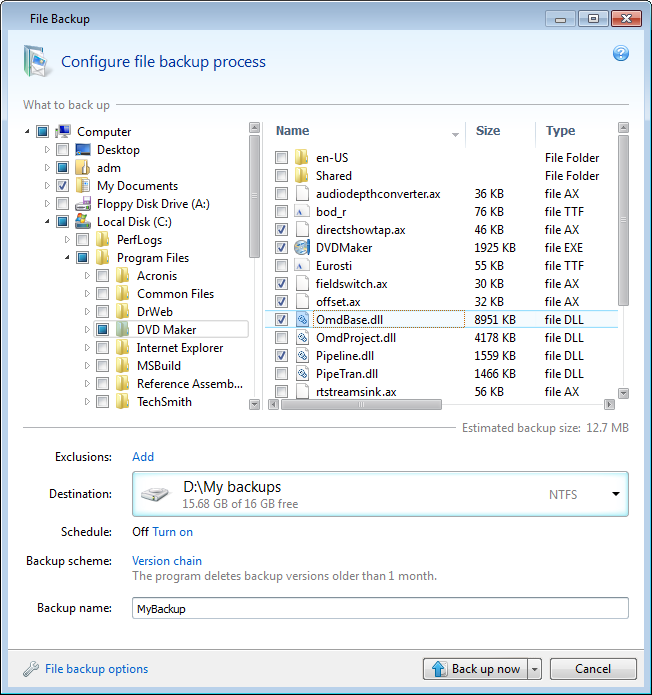Open the help question mark icon
The width and height of the screenshot is (652, 695).
coord(621,53)
